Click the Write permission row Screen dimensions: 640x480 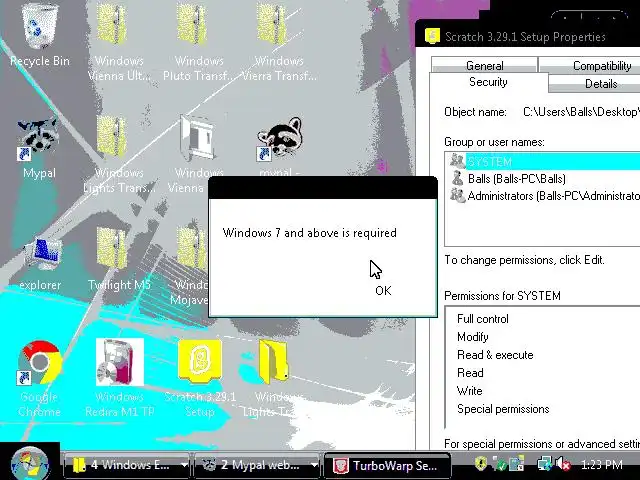coord(469,391)
